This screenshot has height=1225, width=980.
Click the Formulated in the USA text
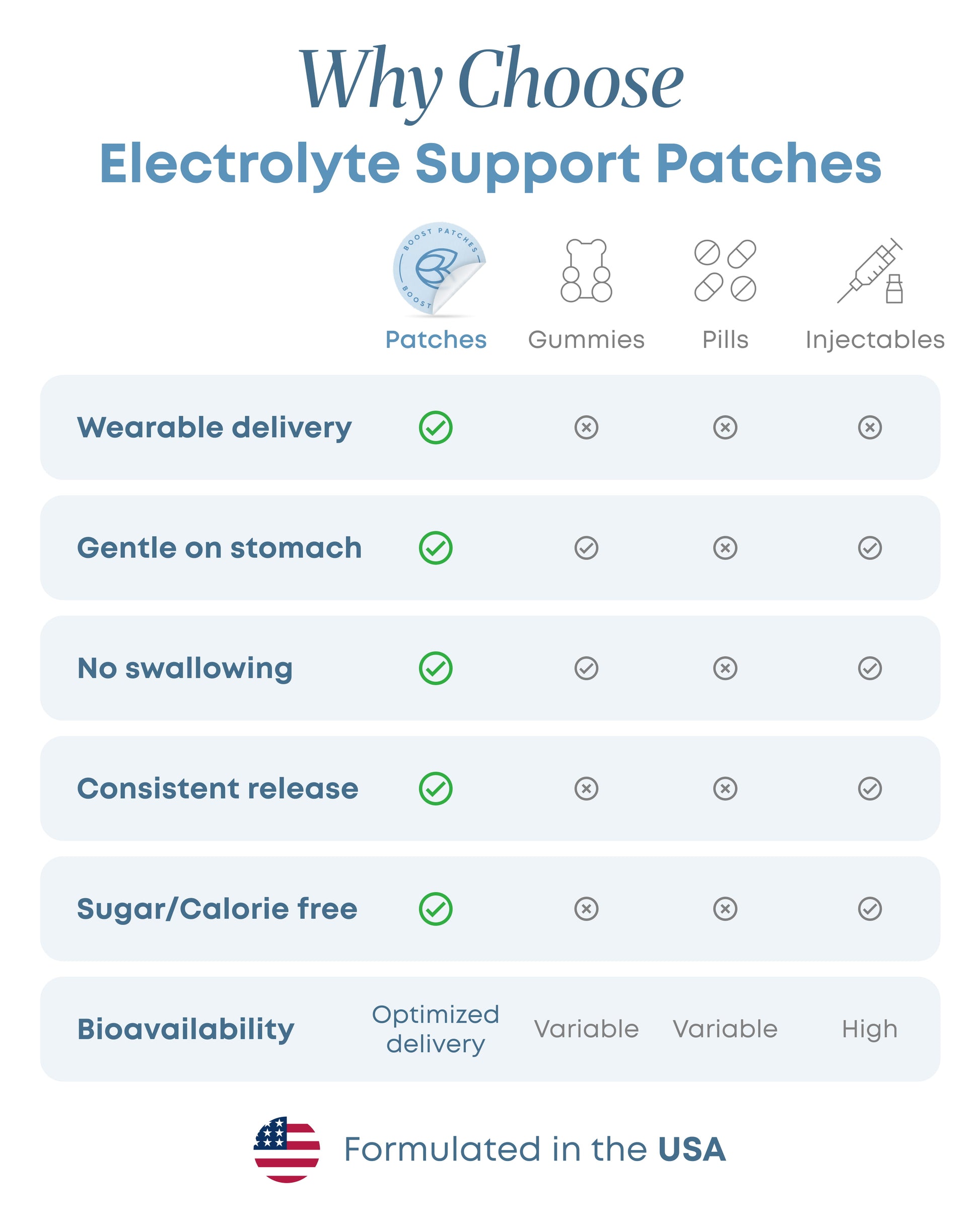534,1149
